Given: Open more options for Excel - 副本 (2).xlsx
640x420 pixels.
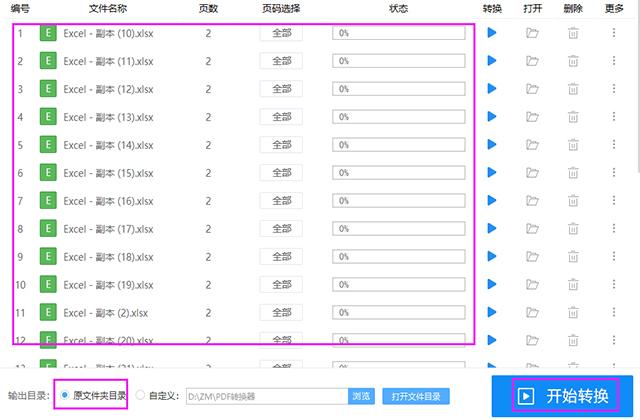Looking at the screenshot, I should pyautogui.click(x=613, y=312).
